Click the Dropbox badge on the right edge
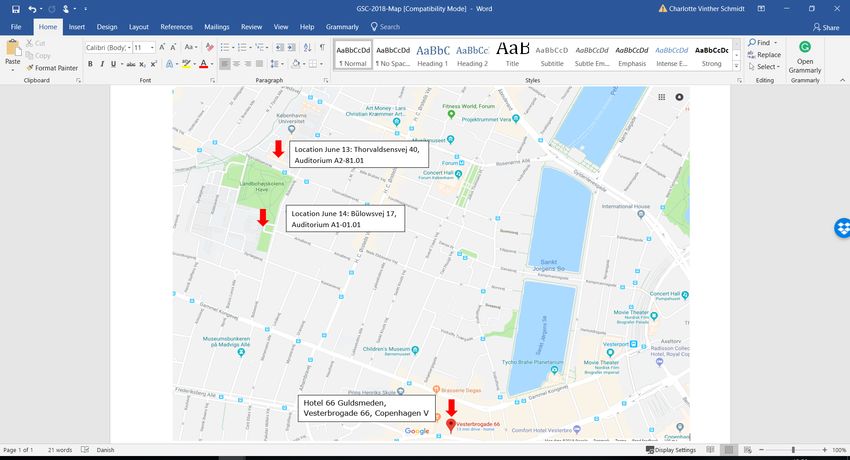850x460 pixels. (842, 228)
